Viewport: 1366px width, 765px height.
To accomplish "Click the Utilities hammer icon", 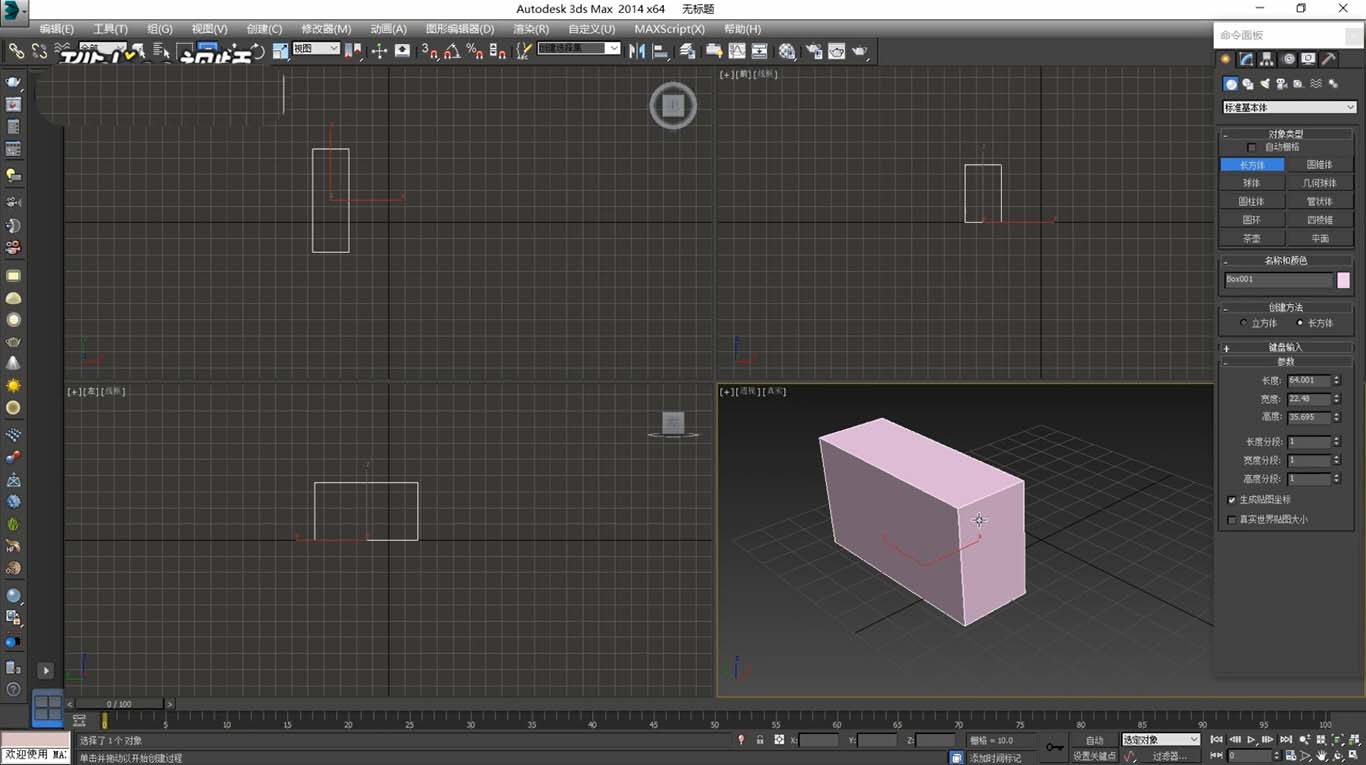I will pyautogui.click(x=1329, y=60).
